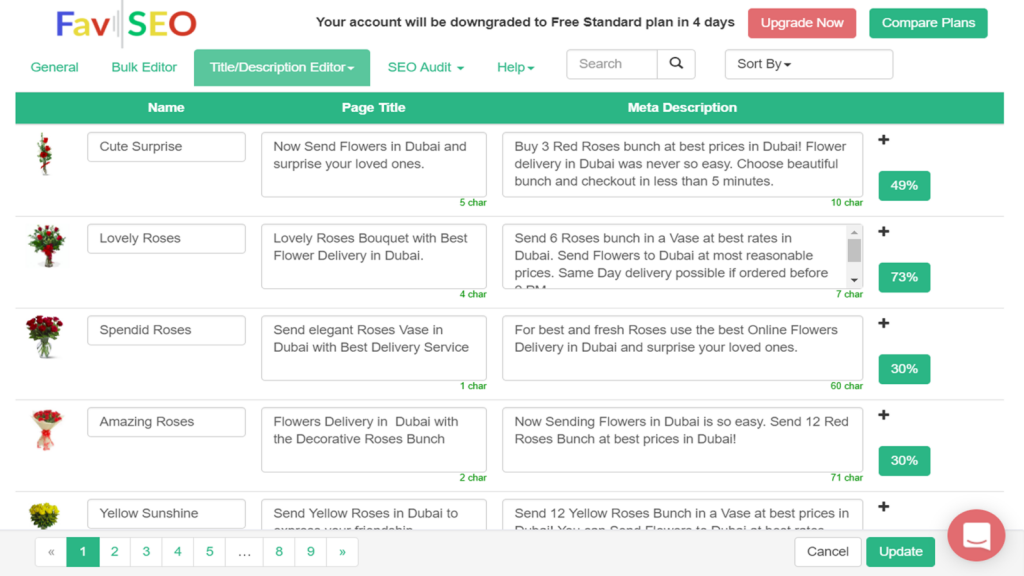
Task: Click the plus icon for Amazing Roses
Action: point(883,415)
